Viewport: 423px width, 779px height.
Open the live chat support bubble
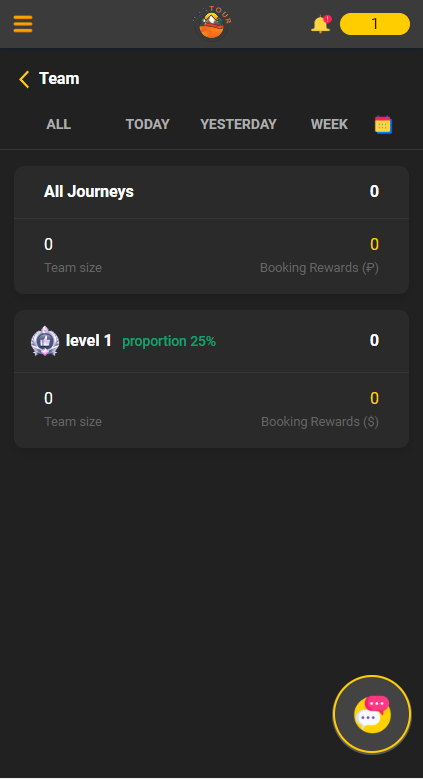(x=372, y=714)
